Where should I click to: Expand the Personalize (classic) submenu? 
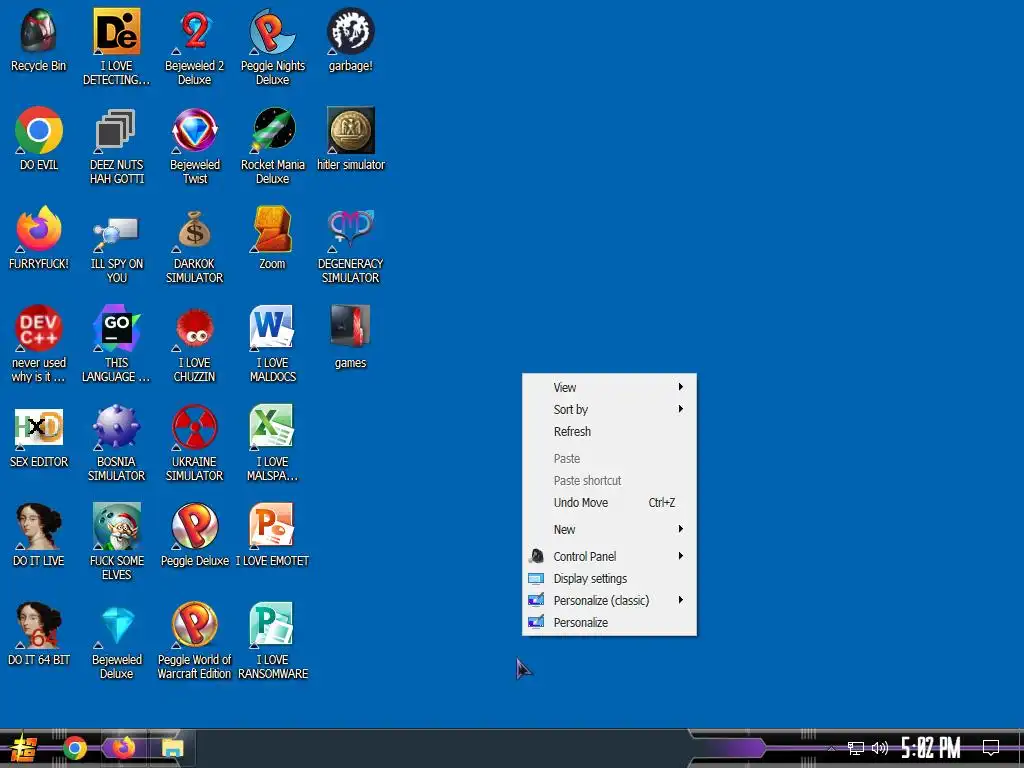609,600
